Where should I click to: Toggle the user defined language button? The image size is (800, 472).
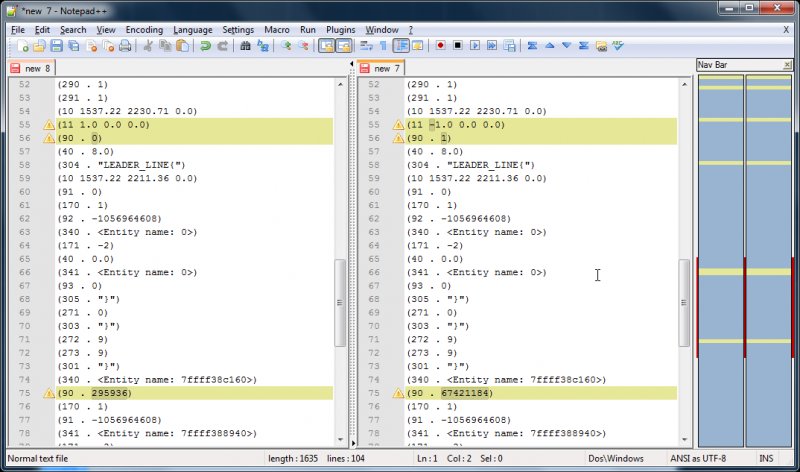click(417, 46)
